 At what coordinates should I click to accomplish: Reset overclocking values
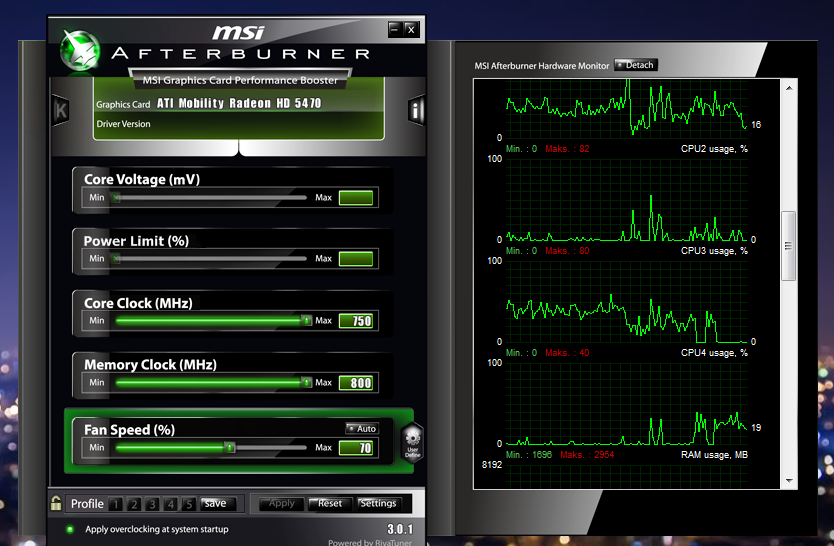pyautogui.click(x=330, y=503)
